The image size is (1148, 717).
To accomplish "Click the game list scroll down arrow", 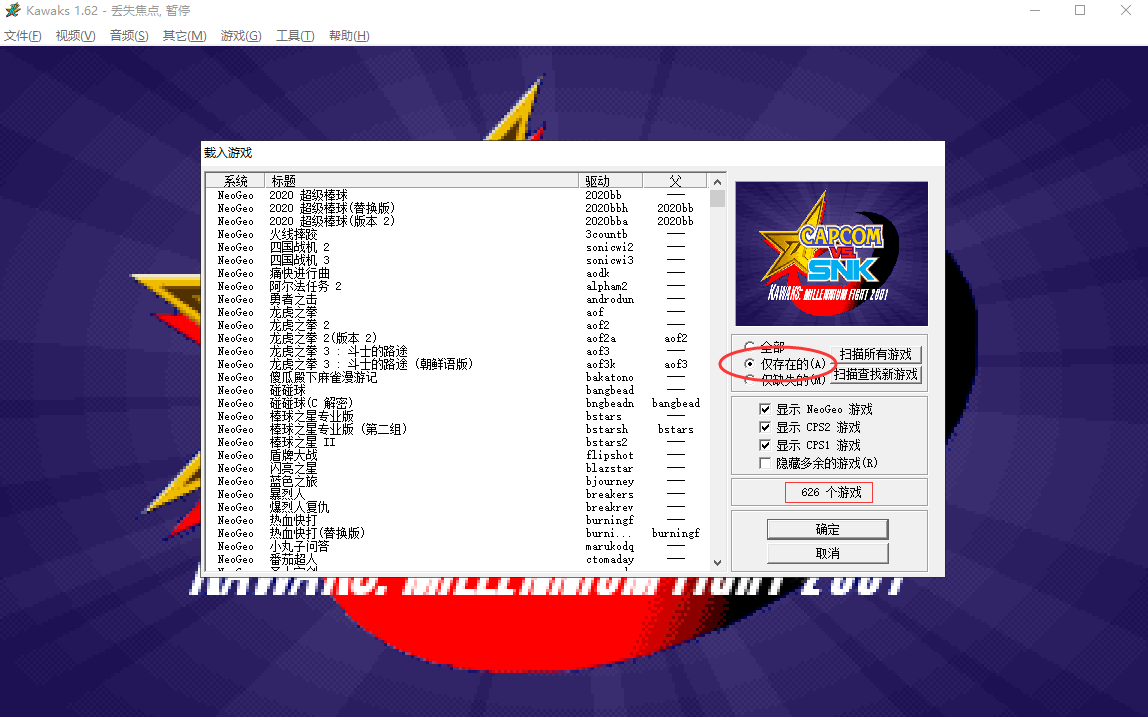I will coord(717,564).
